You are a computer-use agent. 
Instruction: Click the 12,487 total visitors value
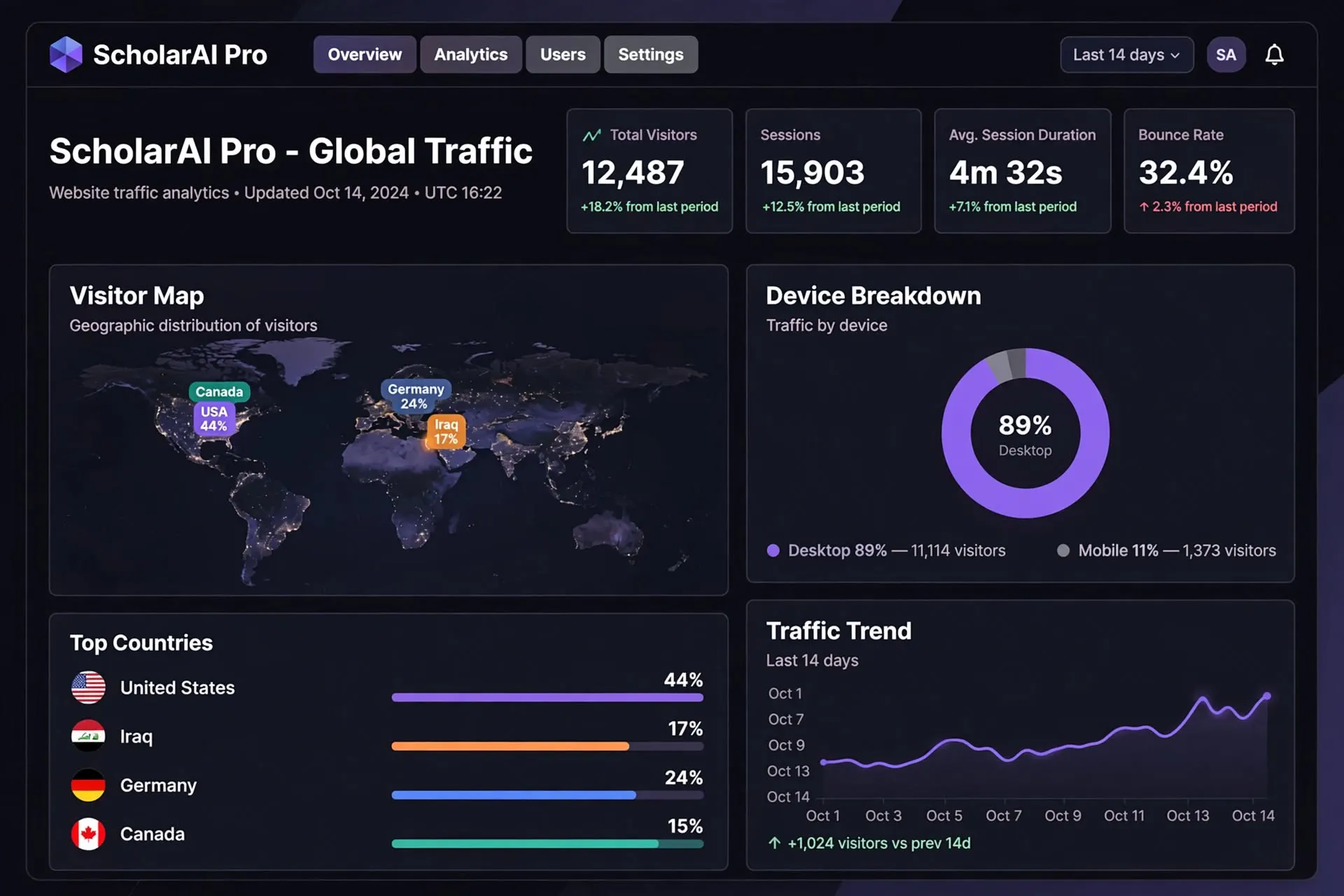[x=633, y=172]
